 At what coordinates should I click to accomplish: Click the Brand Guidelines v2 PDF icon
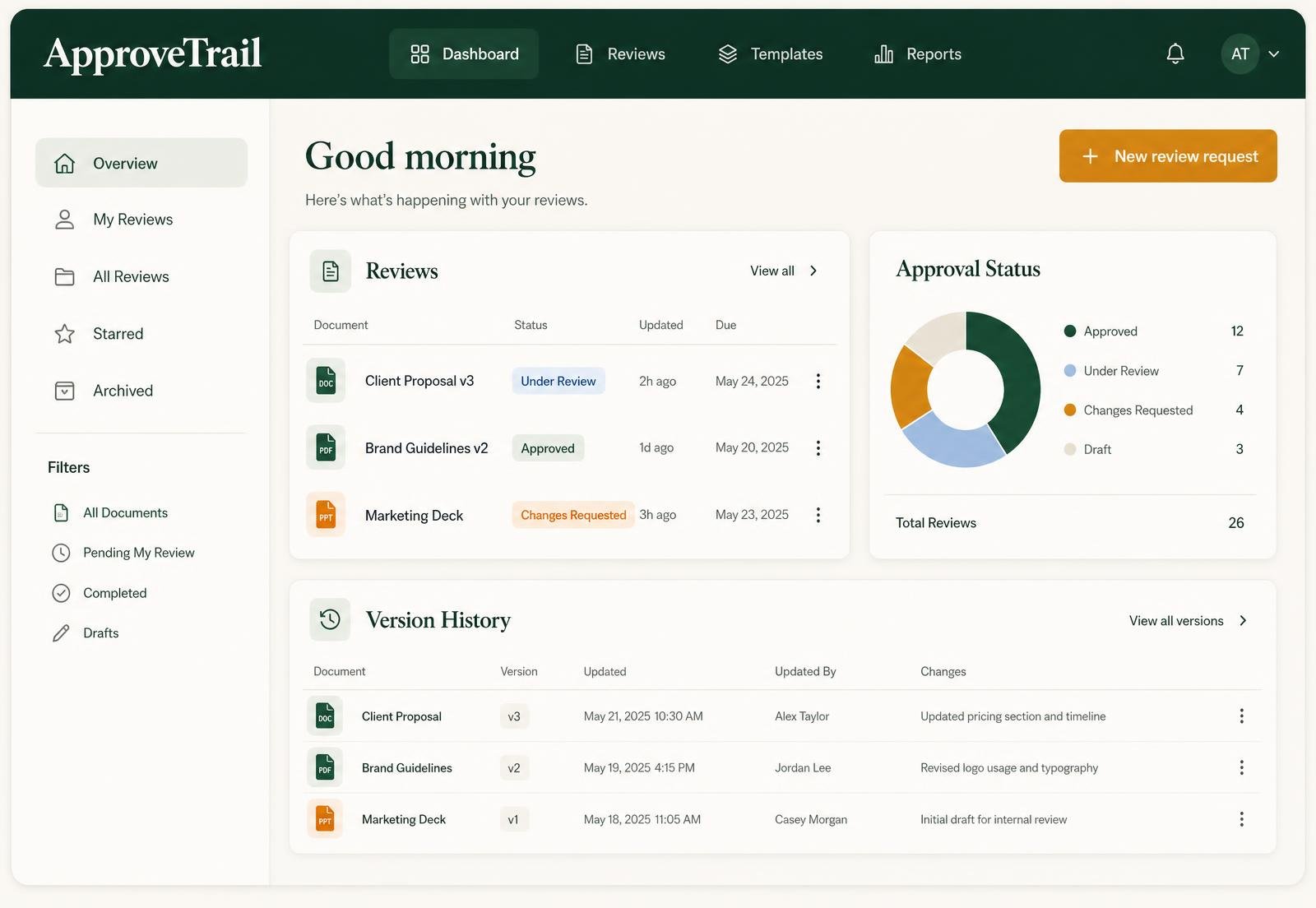(326, 448)
